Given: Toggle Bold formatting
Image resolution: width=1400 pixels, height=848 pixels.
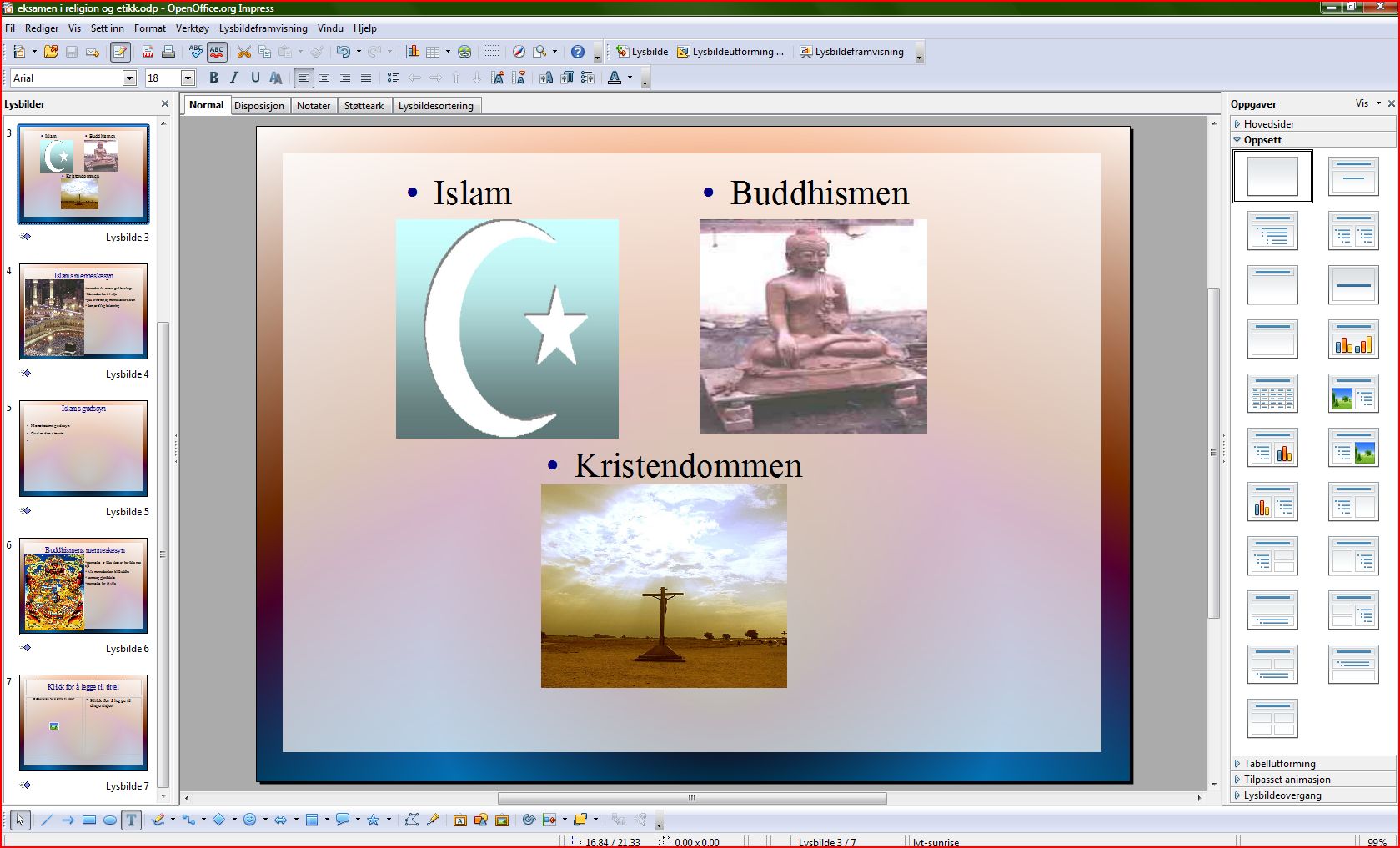Looking at the screenshot, I should click(x=213, y=78).
